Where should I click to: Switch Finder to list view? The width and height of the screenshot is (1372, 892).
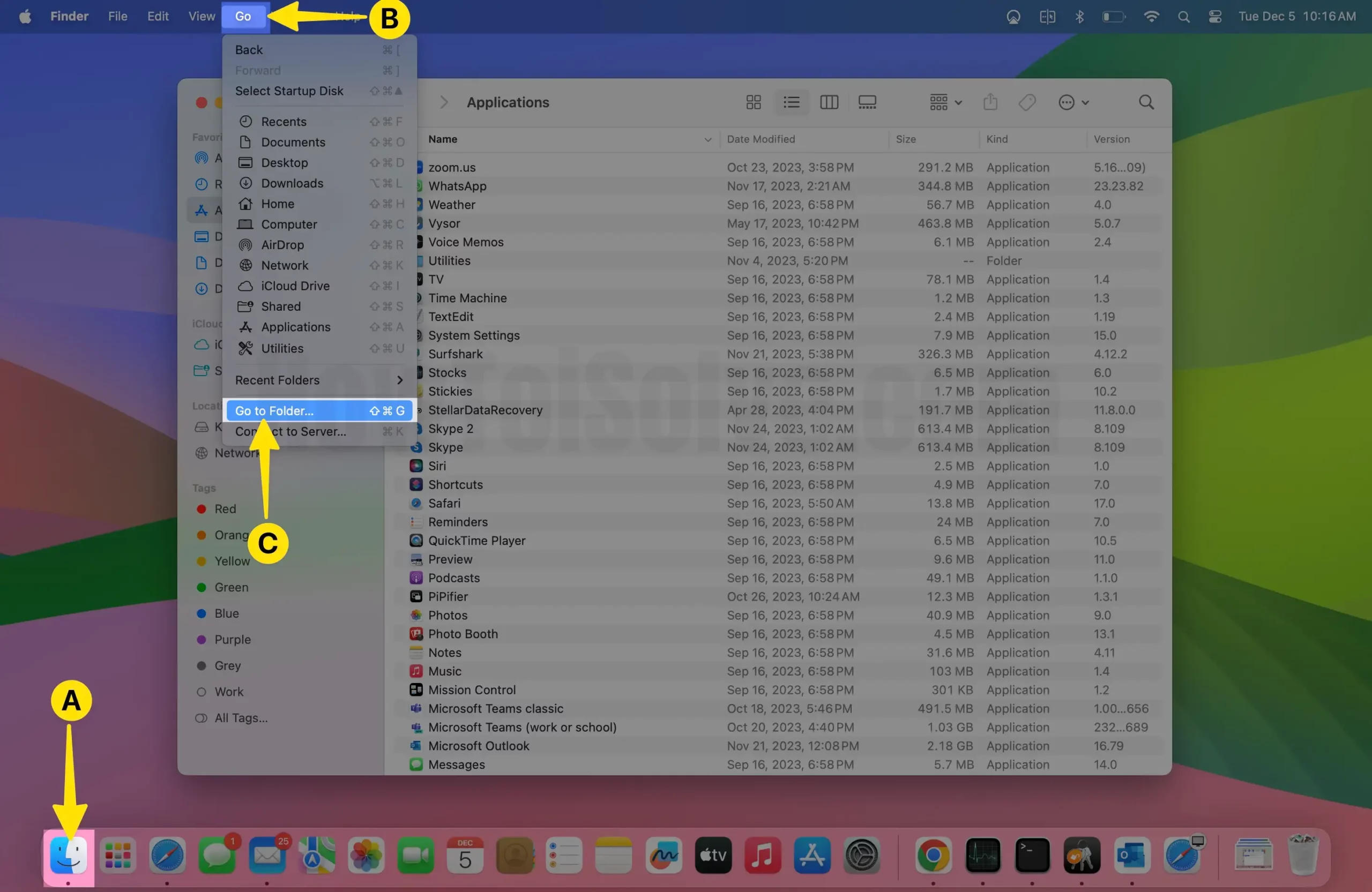click(792, 102)
